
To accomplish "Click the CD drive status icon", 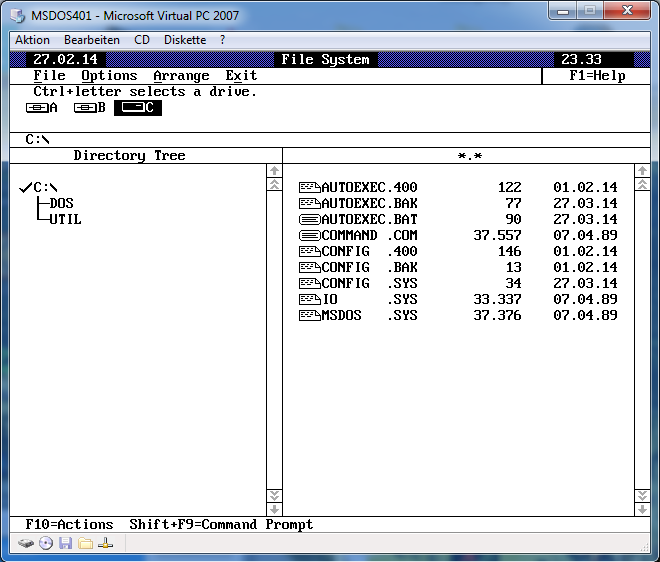I will (46, 543).
